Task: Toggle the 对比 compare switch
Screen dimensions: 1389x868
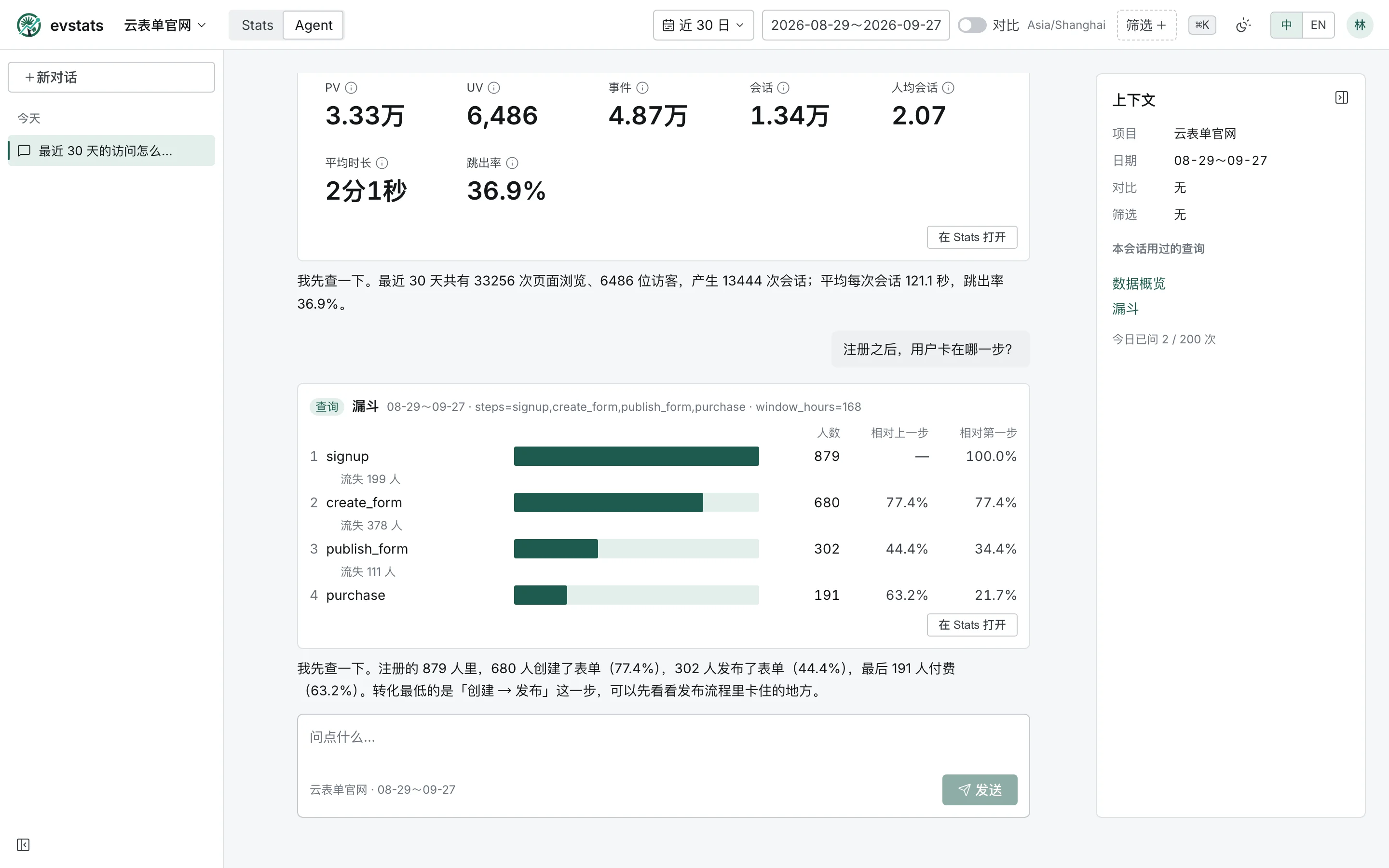Action: pyautogui.click(x=972, y=25)
